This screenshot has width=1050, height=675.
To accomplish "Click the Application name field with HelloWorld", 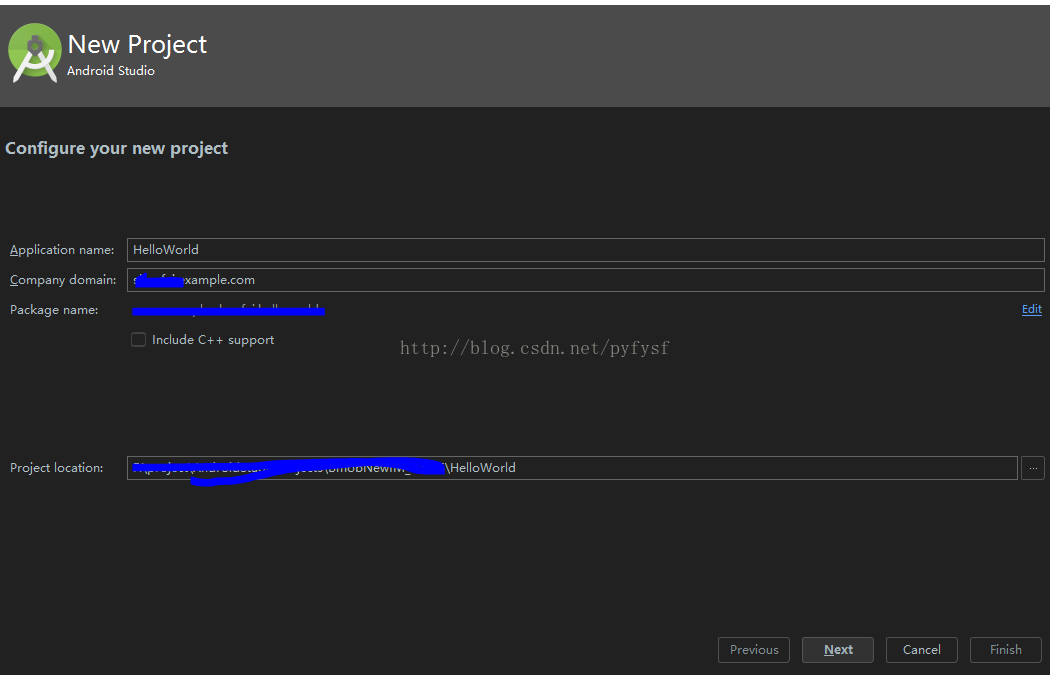I will pyautogui.click(x=585, y=250).
